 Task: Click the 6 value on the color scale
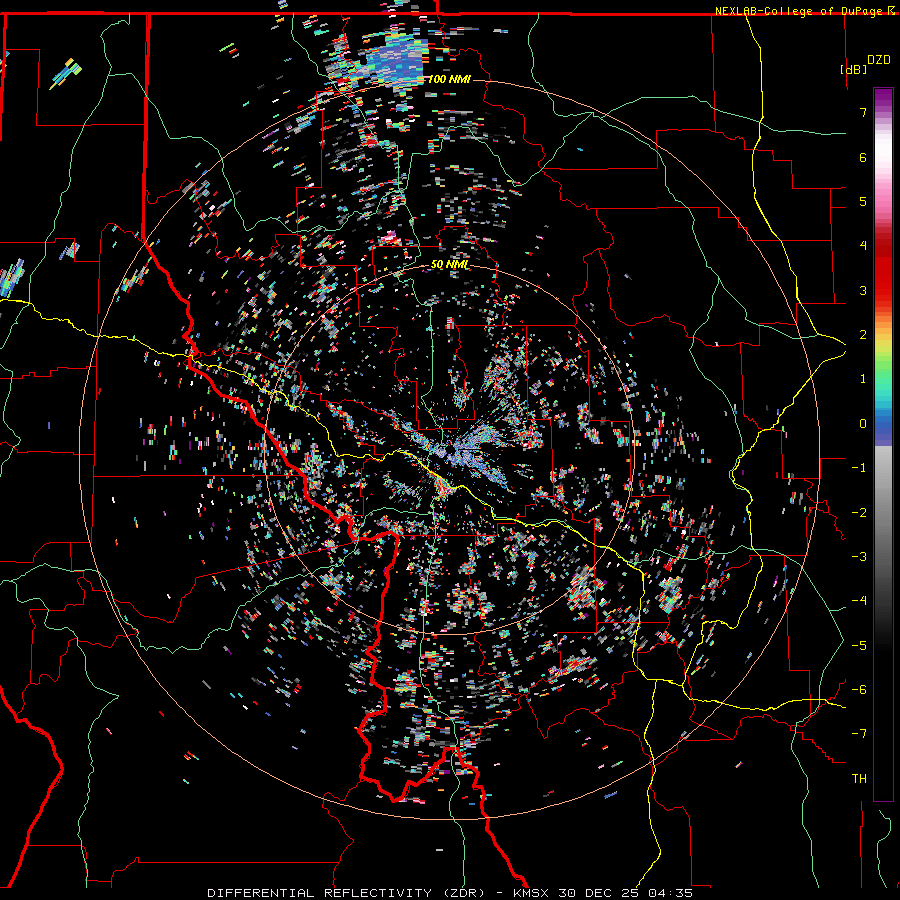(x=863, y=157)
